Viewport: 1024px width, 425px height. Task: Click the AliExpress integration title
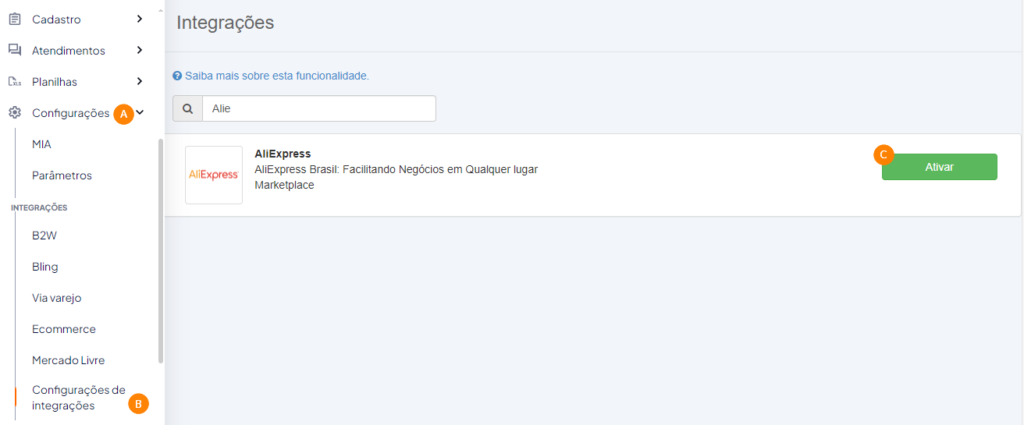coord(282,154)
